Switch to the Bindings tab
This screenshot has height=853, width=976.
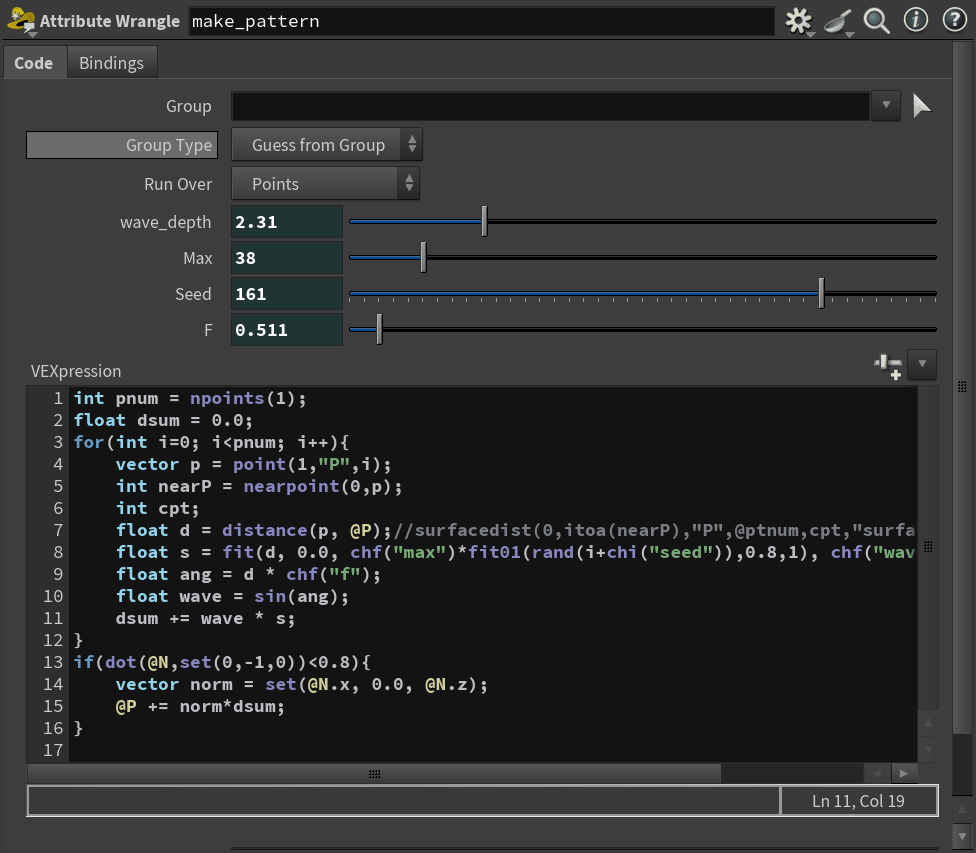(111, 63)
